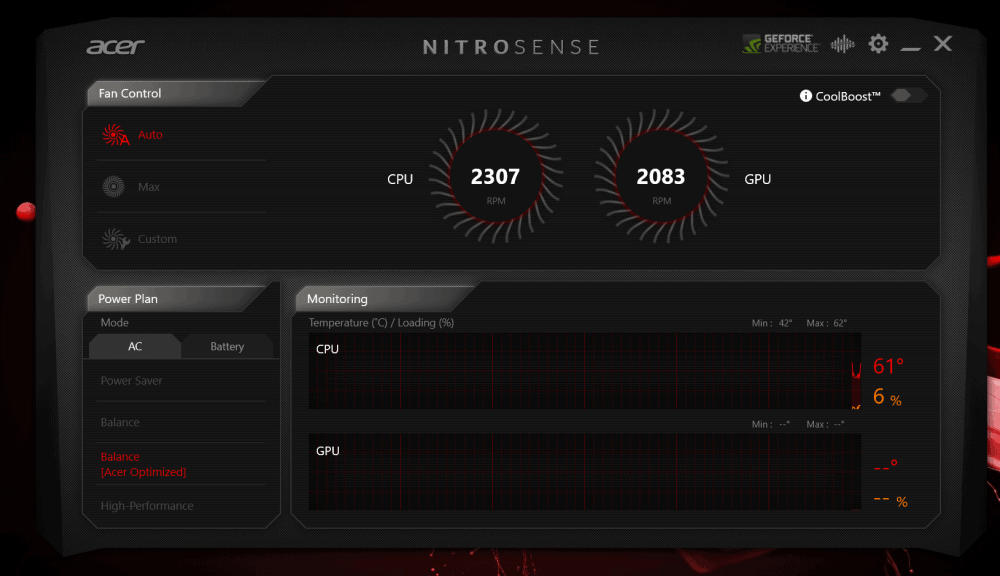Click the Acer logo
This screenshot has width=1000, height=576.
115,47
